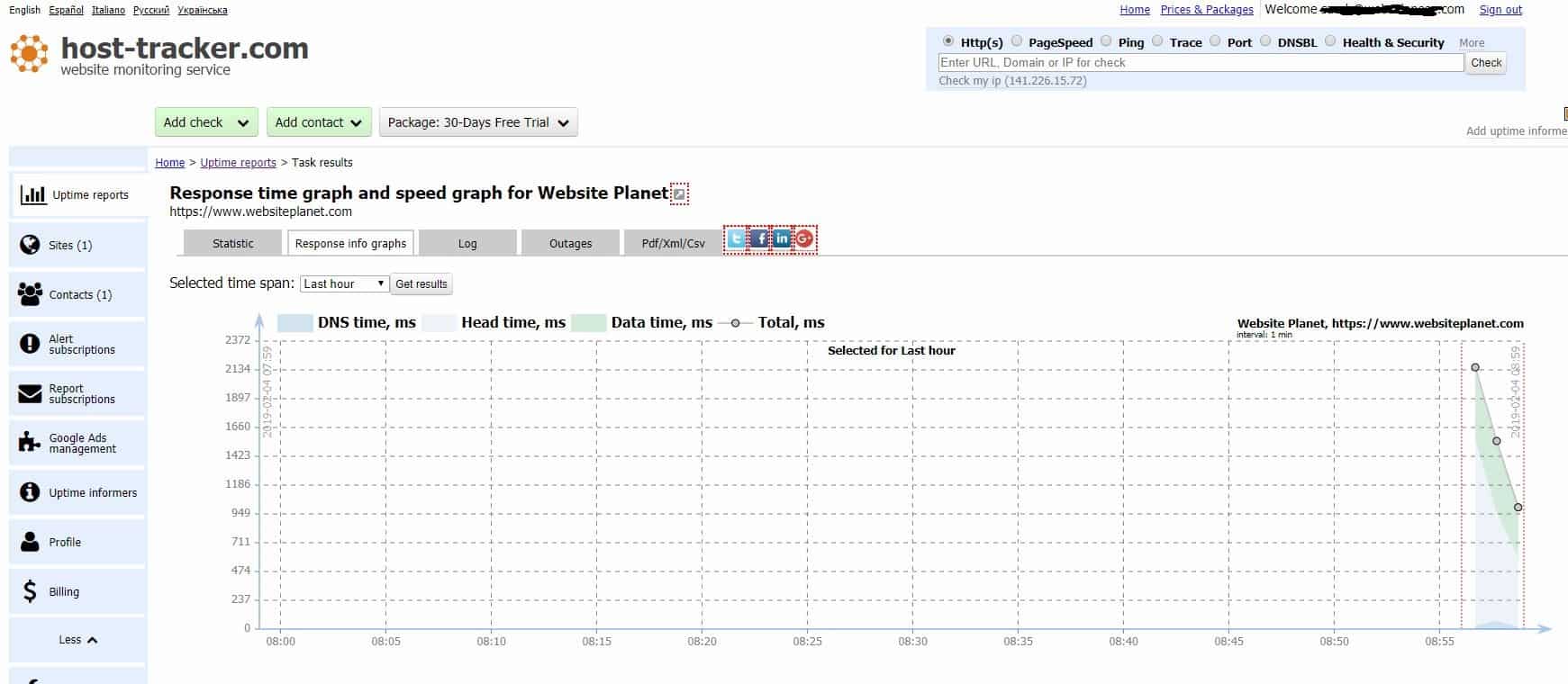This screenshot has width=1568, height=684.
Task: Click the lowest data point on graph
Action: [x=1518, y=508]
